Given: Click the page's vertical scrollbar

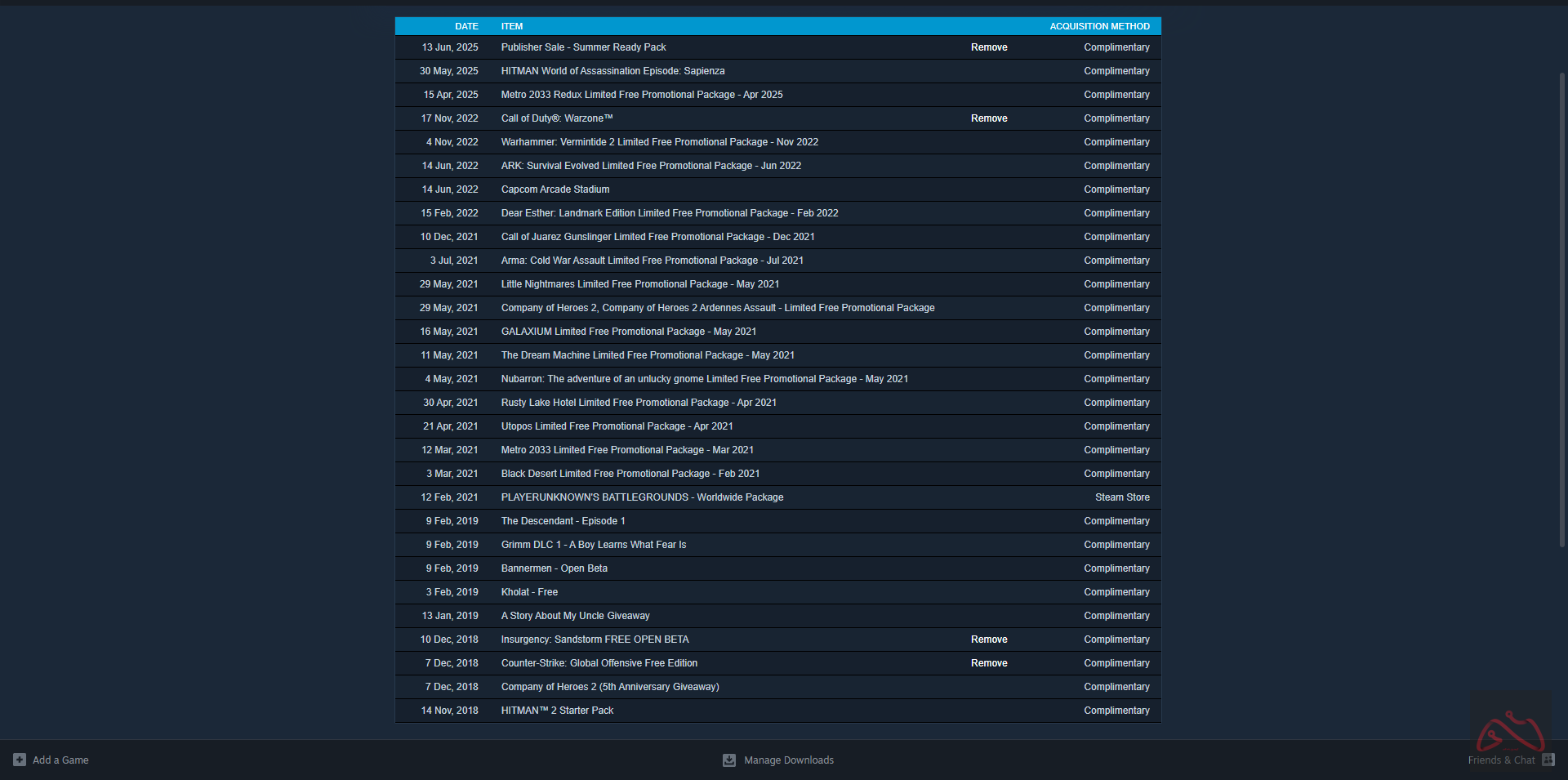Looking at the screenshot, I should (x=1561, y=310).
